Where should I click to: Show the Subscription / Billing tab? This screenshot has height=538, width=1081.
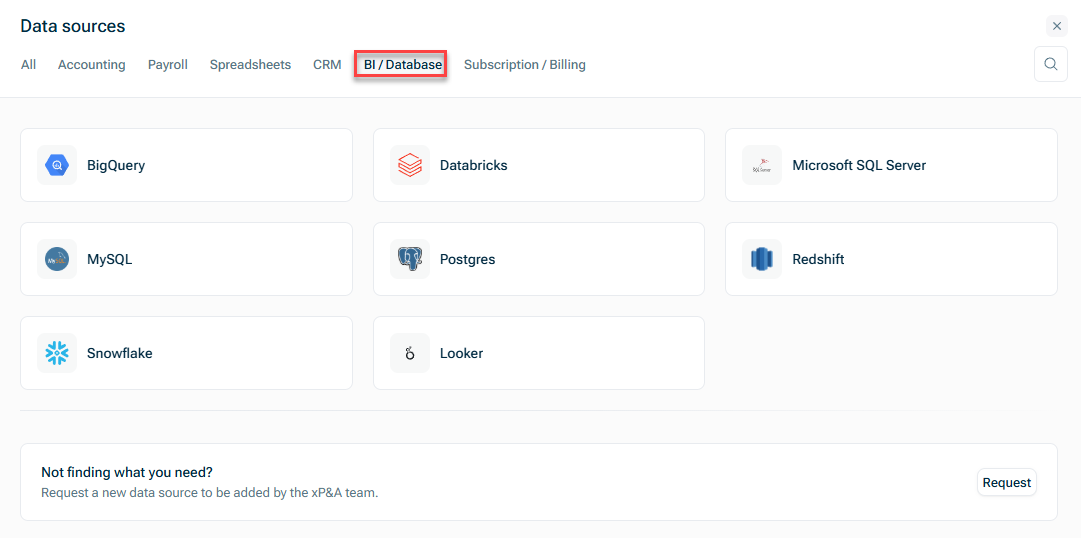point(525,65)
